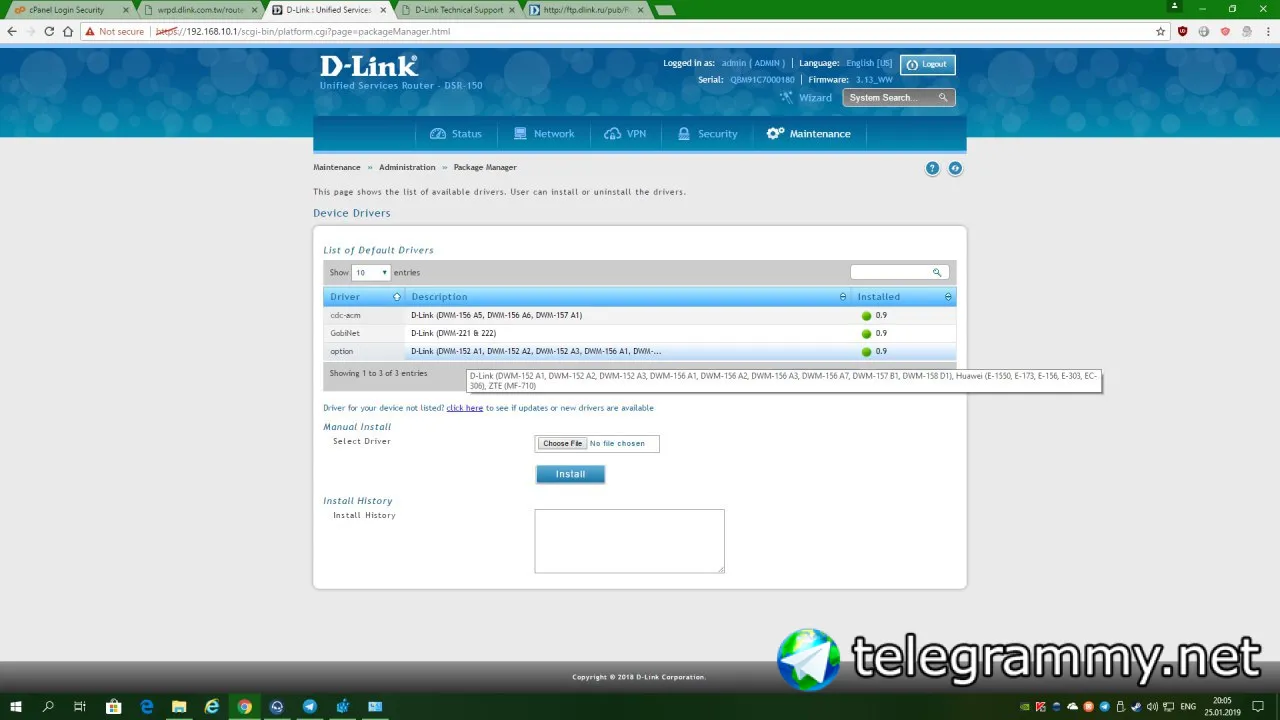Viewport: 1280px width, 720px height.
Task: Go back in the browser
Action: click(x=12, y=31)
